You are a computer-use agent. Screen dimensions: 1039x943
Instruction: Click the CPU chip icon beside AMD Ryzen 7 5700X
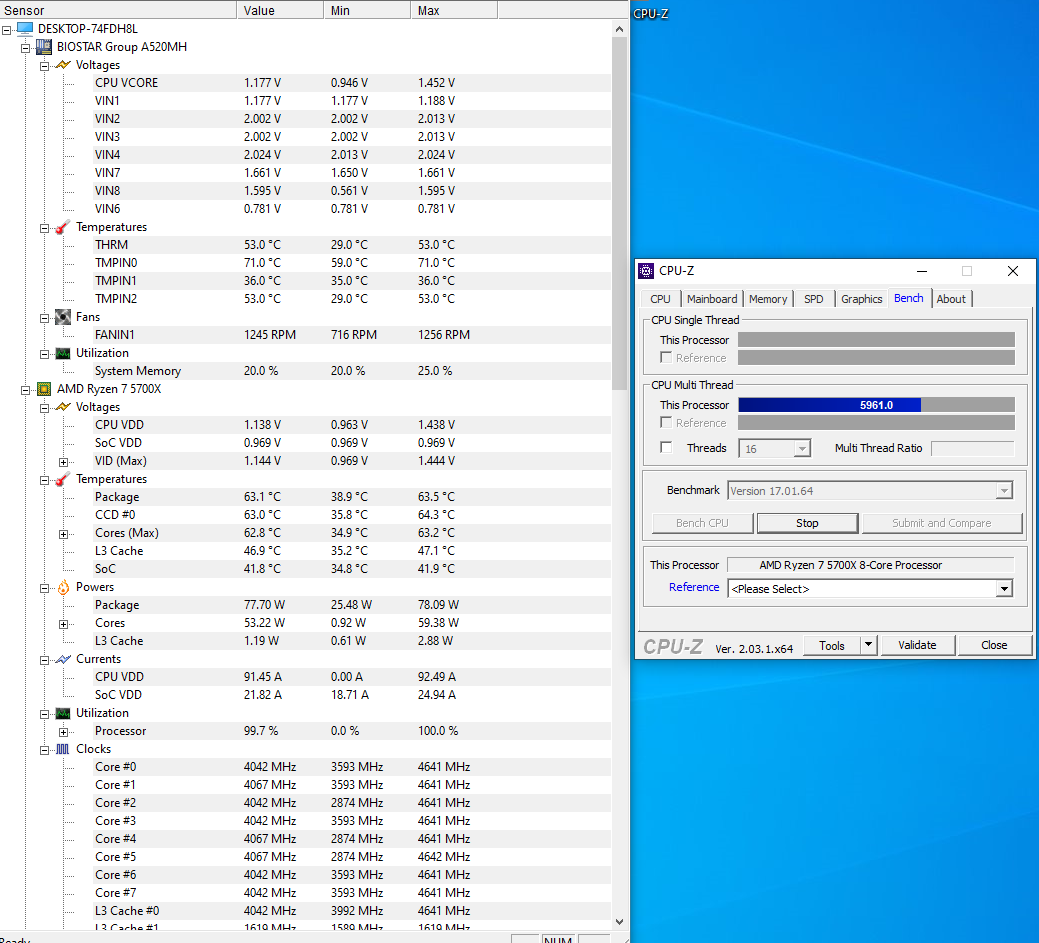tap(44, 389)
